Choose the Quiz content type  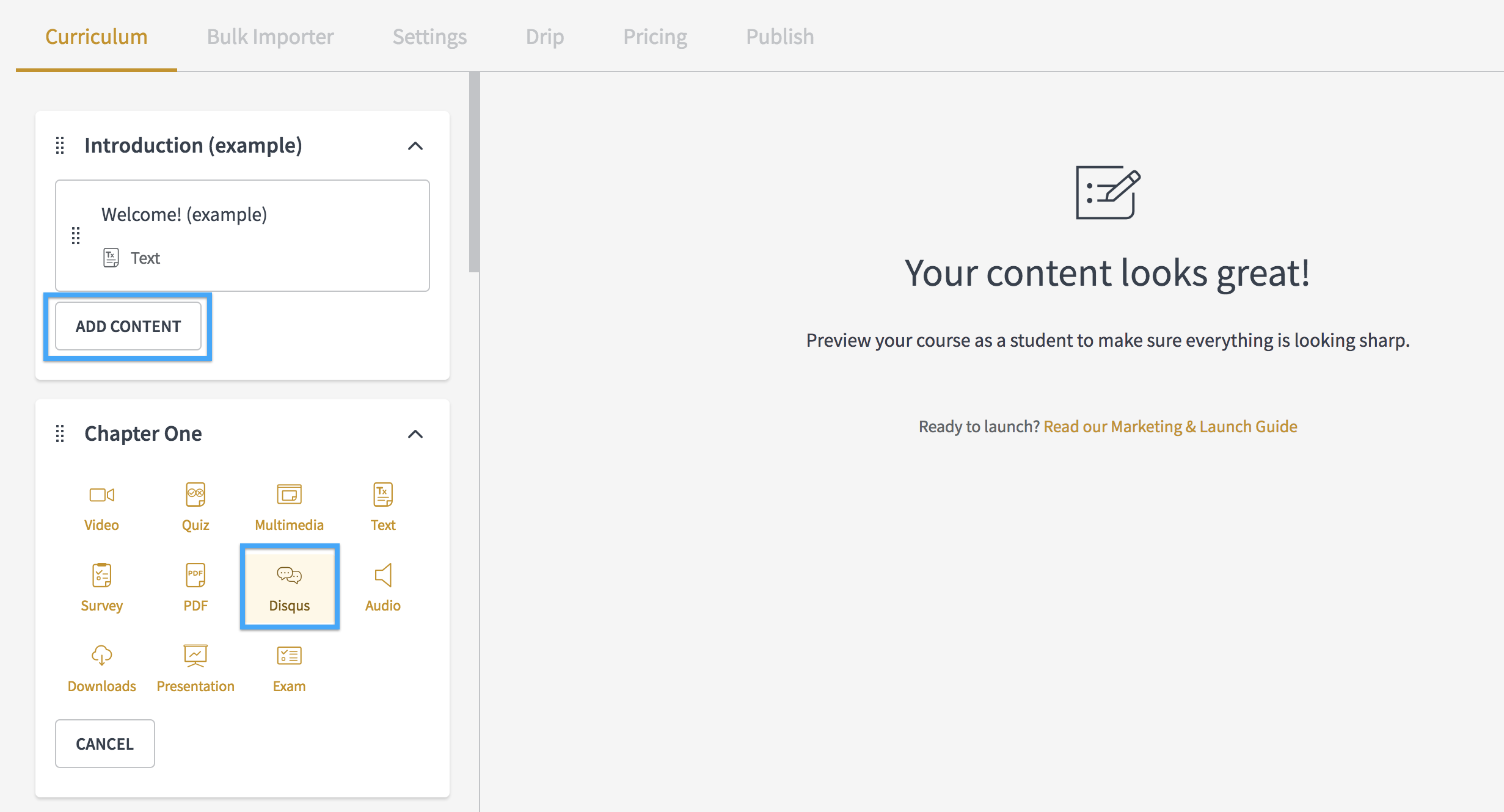click(x=195, y=507)
